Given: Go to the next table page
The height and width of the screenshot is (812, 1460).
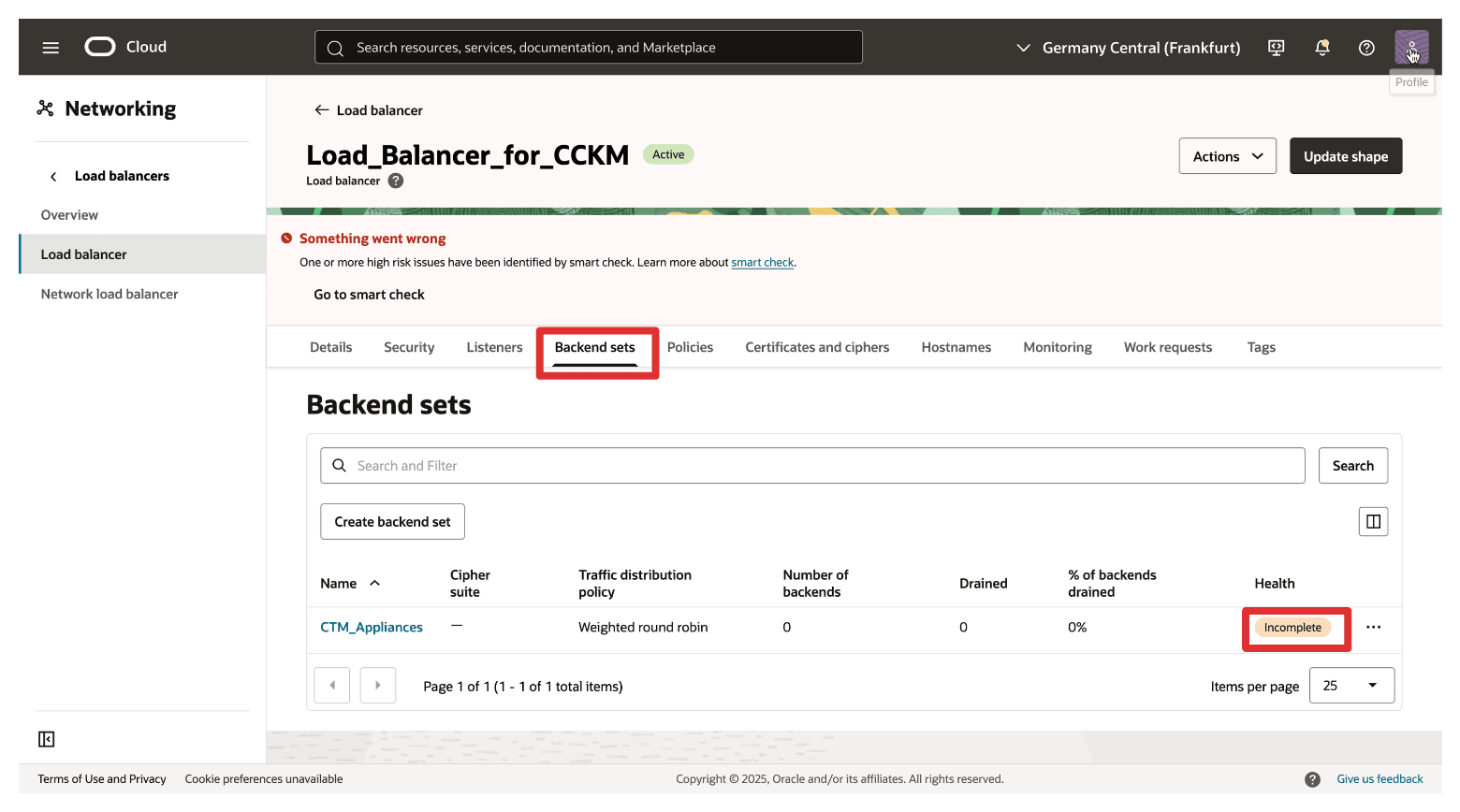Looking at the screenshot, I should (x=378, y=686).
